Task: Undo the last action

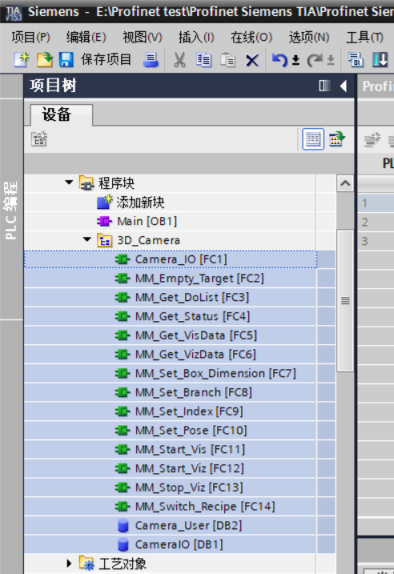Action: click(x=279, y=60)
